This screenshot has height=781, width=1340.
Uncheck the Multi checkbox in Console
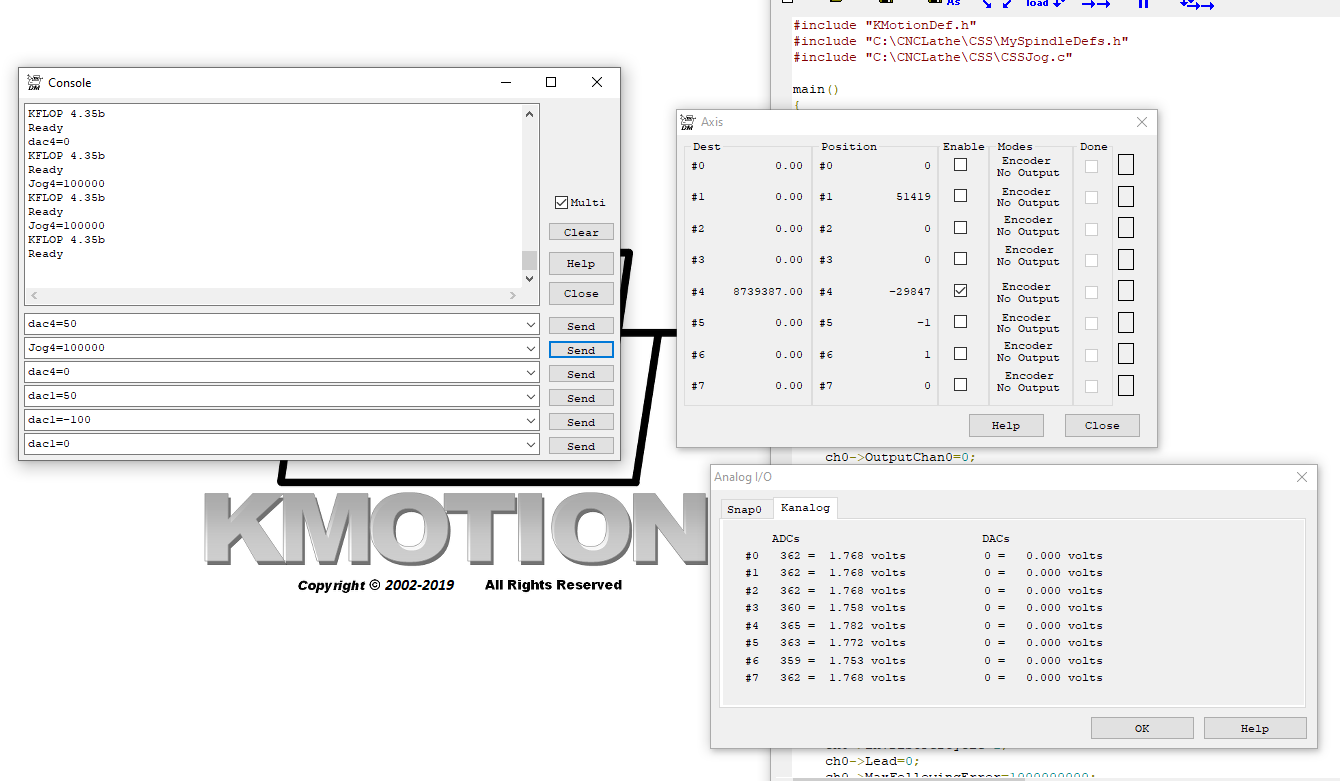(x=561, y=202)
